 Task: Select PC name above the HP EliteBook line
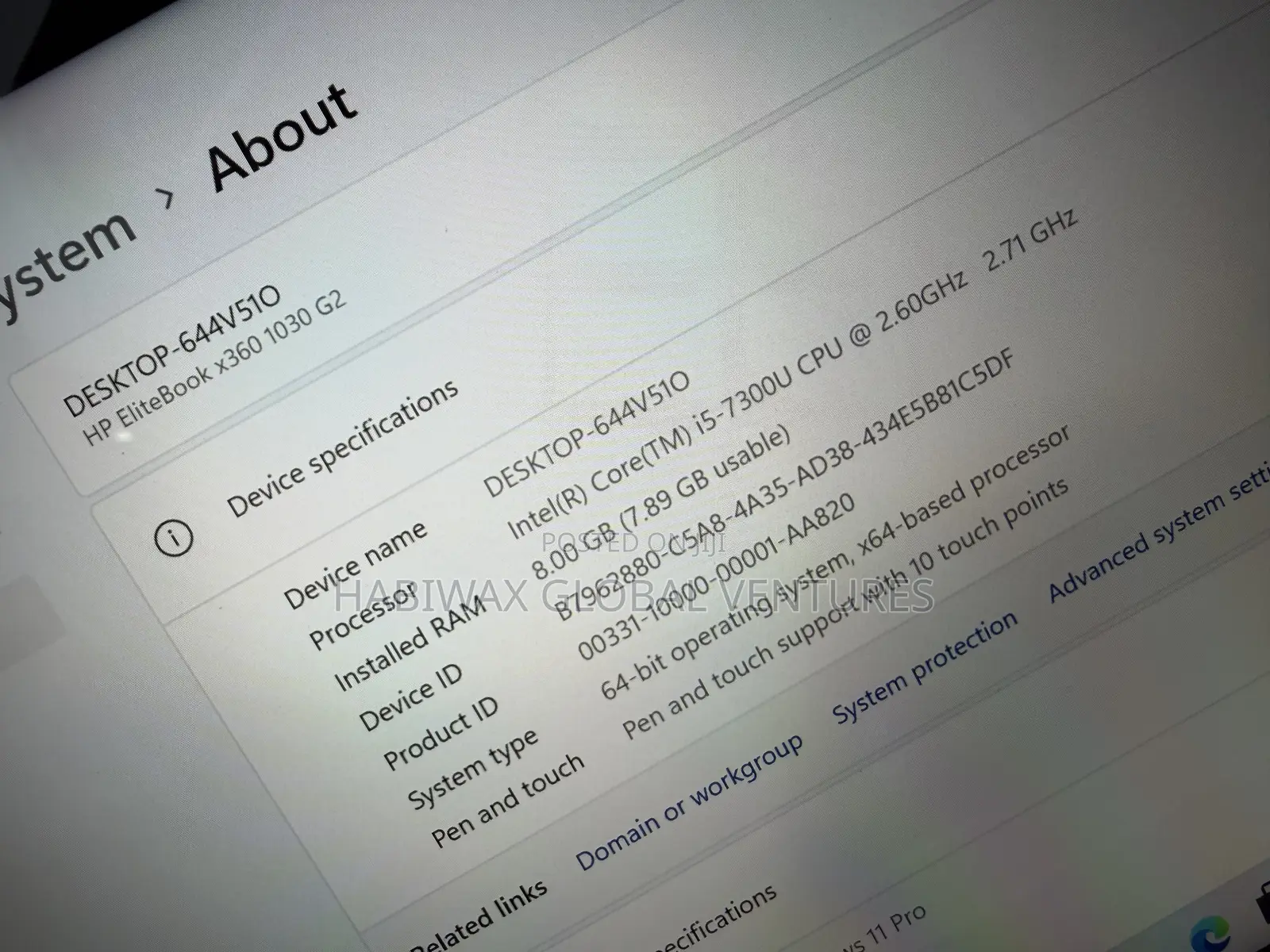click(x=171, y=351)
